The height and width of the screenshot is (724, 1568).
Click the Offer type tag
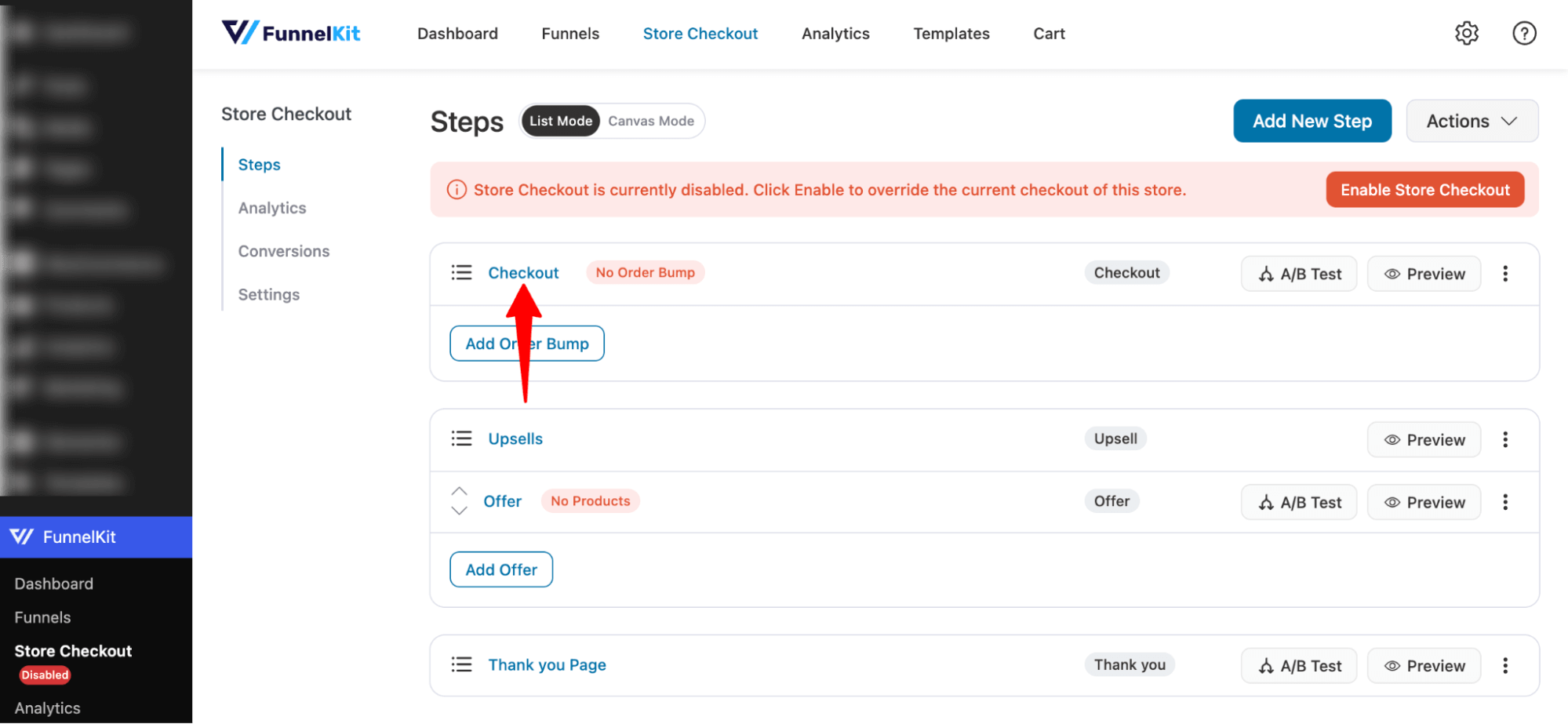(x=1111, y=501)
